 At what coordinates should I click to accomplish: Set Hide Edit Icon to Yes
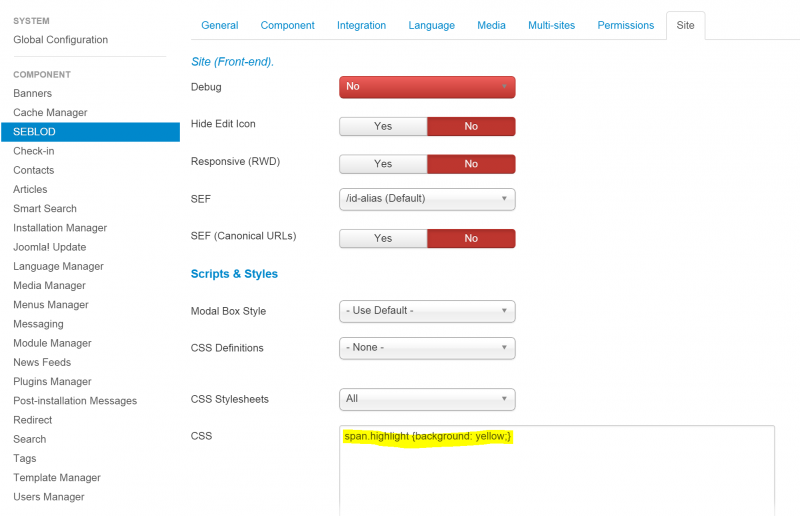(383, 126)
